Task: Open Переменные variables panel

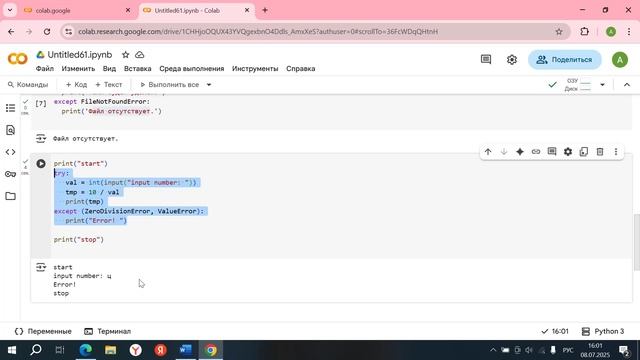Action: coord(43,331)
